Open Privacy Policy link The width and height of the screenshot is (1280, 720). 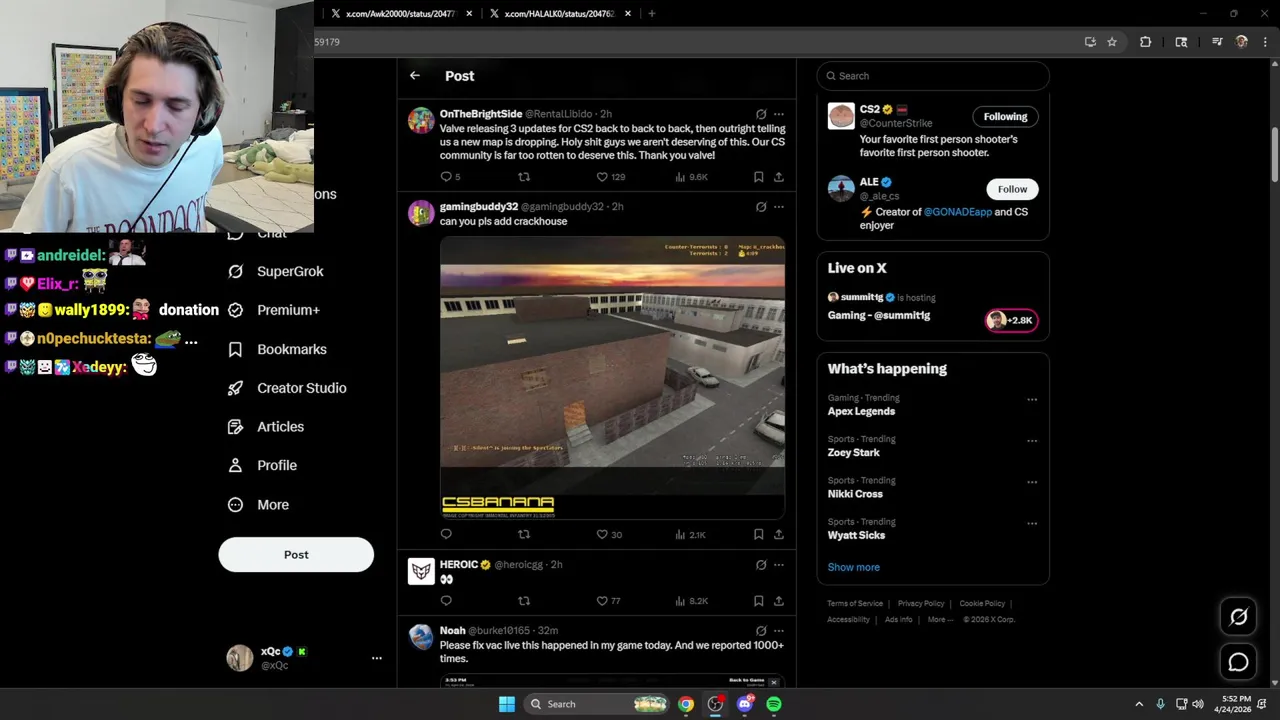pos(921,604)
